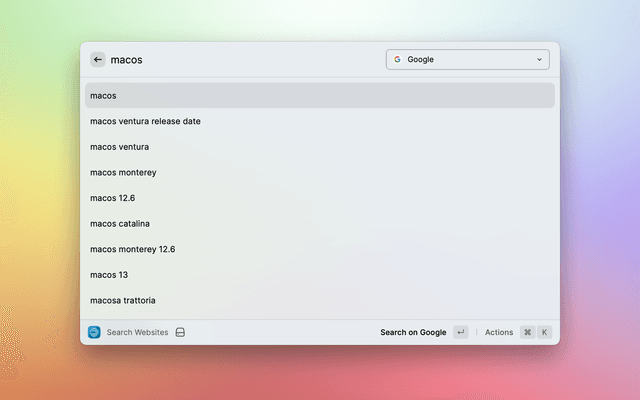The height and width of the screenshot is (400, 640).
Task: Focus the search field containing macos
Action: pyautogui.click(x=240, y=60)
